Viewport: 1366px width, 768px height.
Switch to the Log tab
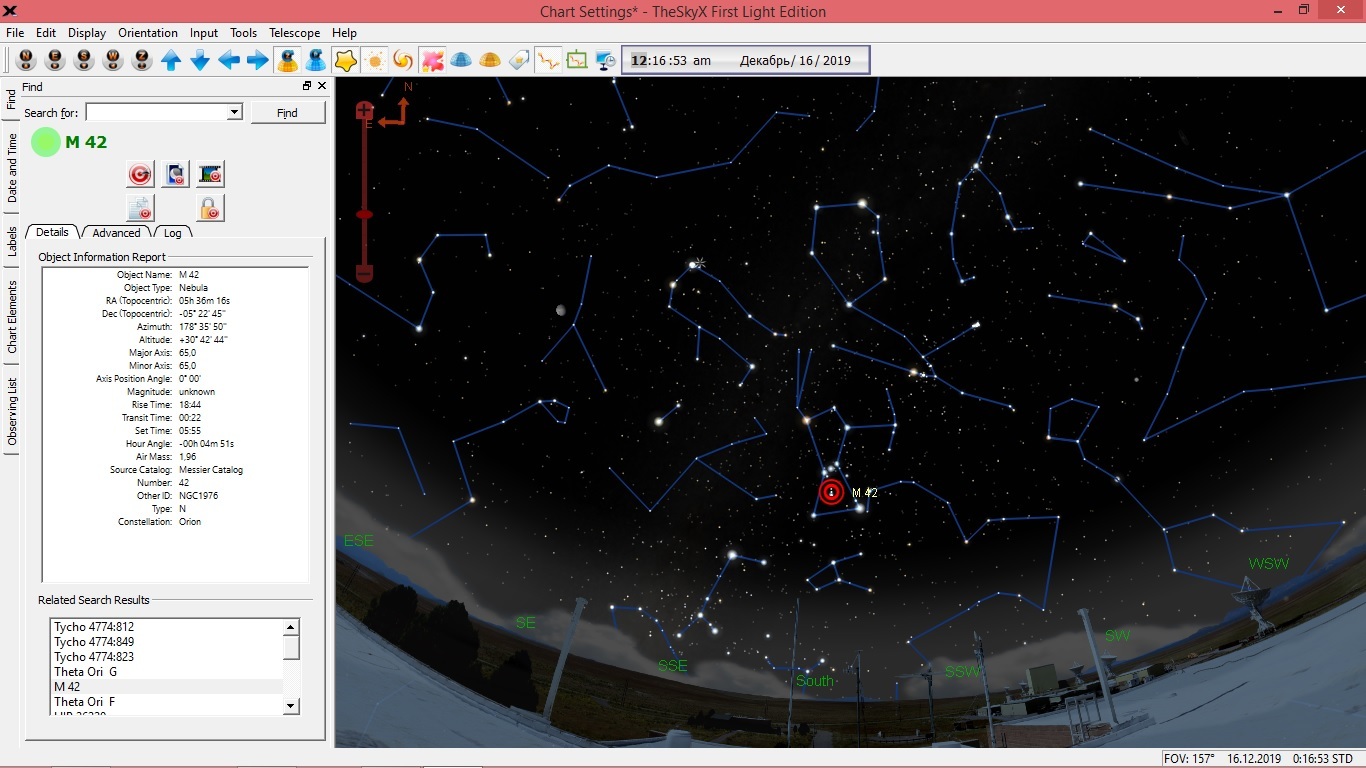173,232
